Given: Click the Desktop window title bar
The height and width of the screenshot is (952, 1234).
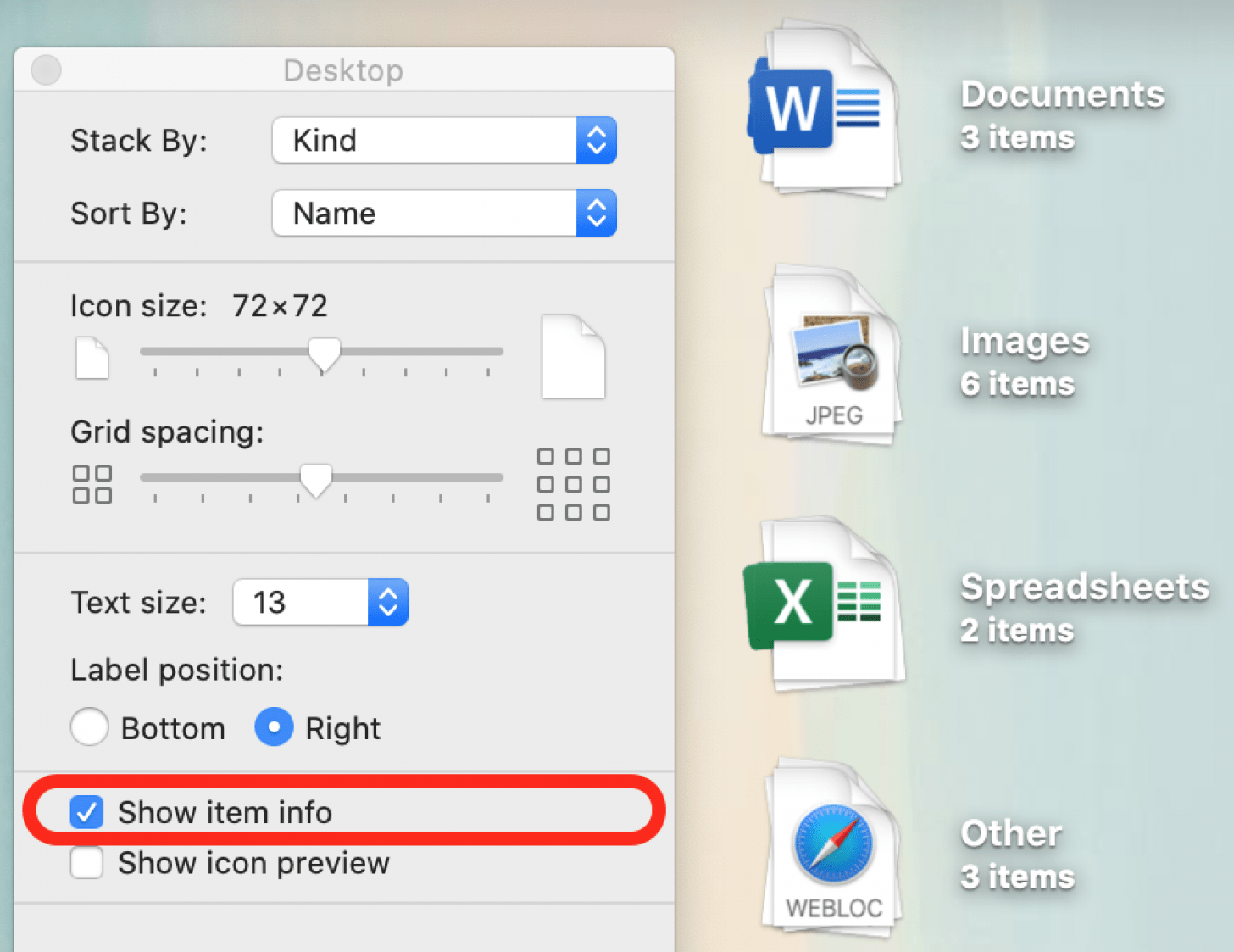Looking at the screenshot, I should click(x=343, y=70).
